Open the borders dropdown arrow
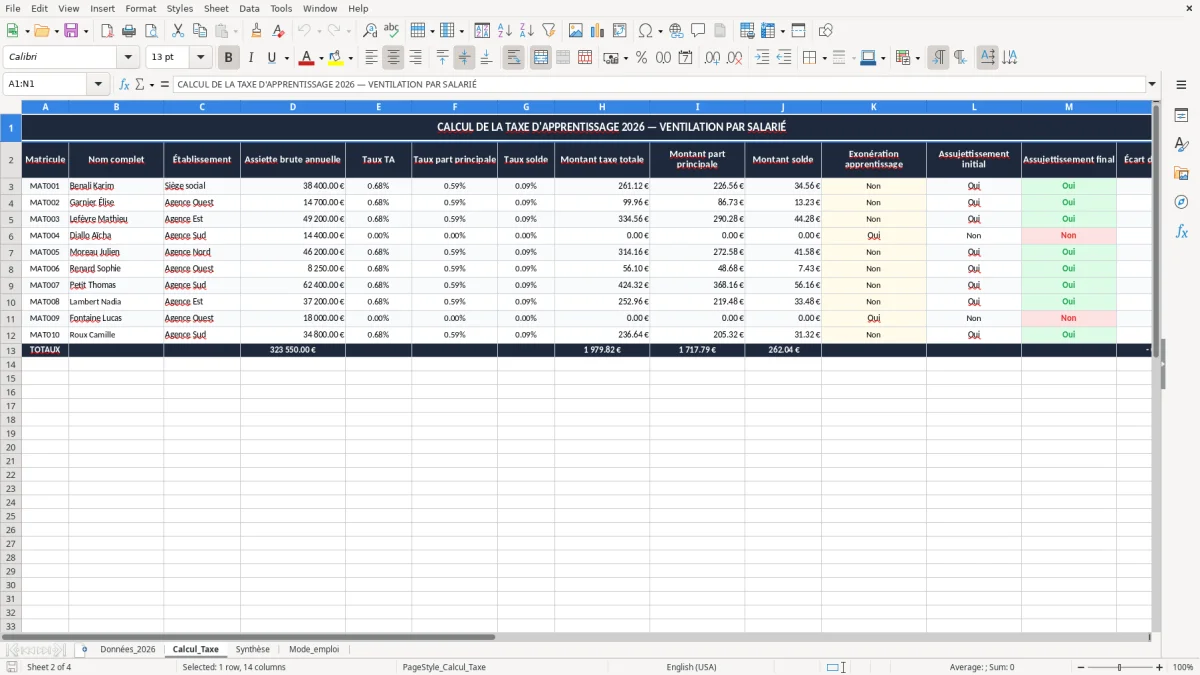The image size is (1200, 675). 823,58
